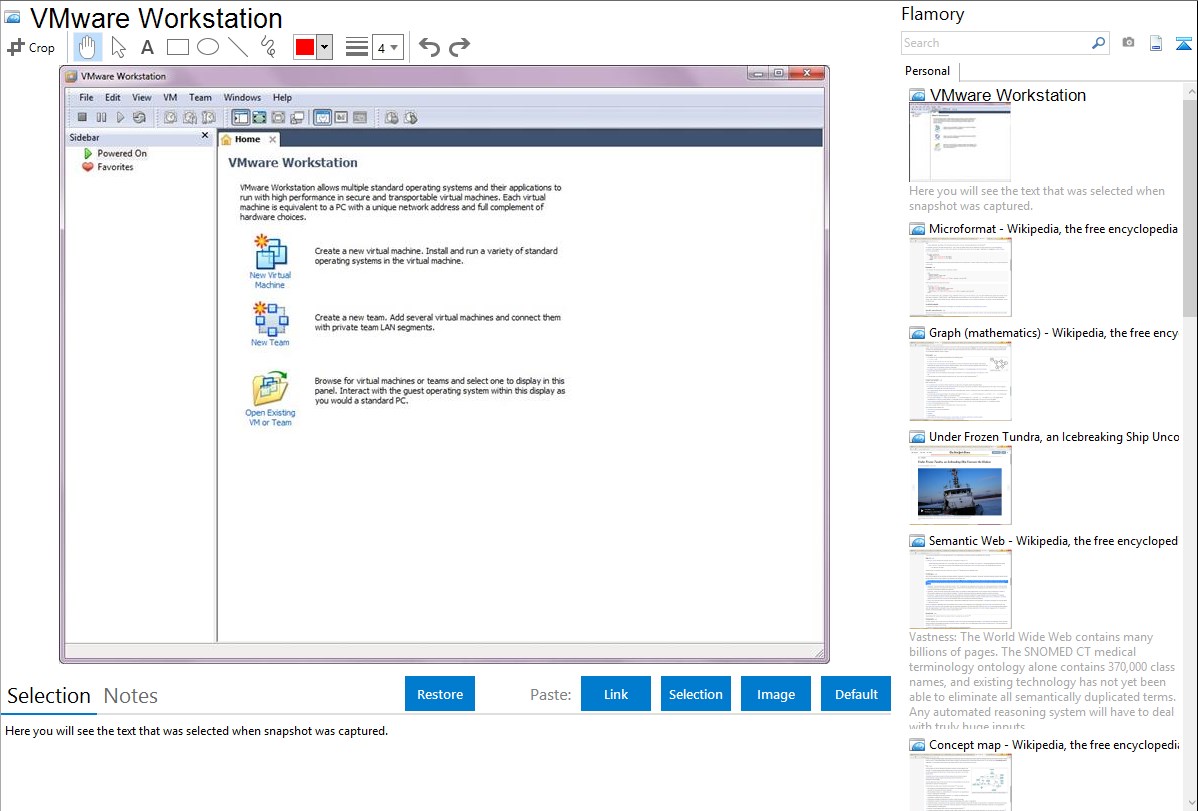Image resolution: width=1198 pixels, height=811 pixels.
Task: Open the Edit menu in VMware
Action: point(112,98)
